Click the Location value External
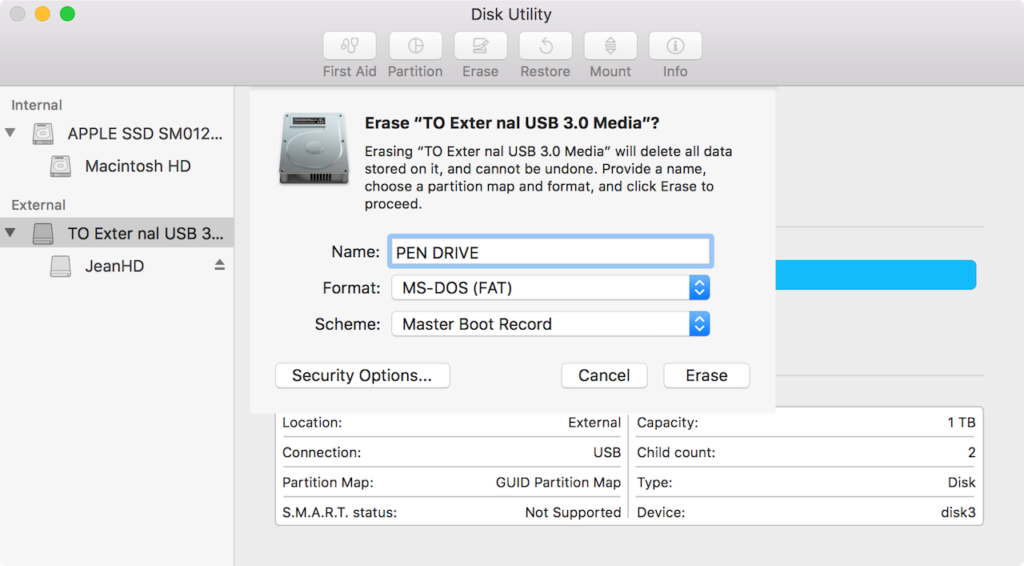Image resolution: width=1024 pixels, height=566 pixels. 594,422
